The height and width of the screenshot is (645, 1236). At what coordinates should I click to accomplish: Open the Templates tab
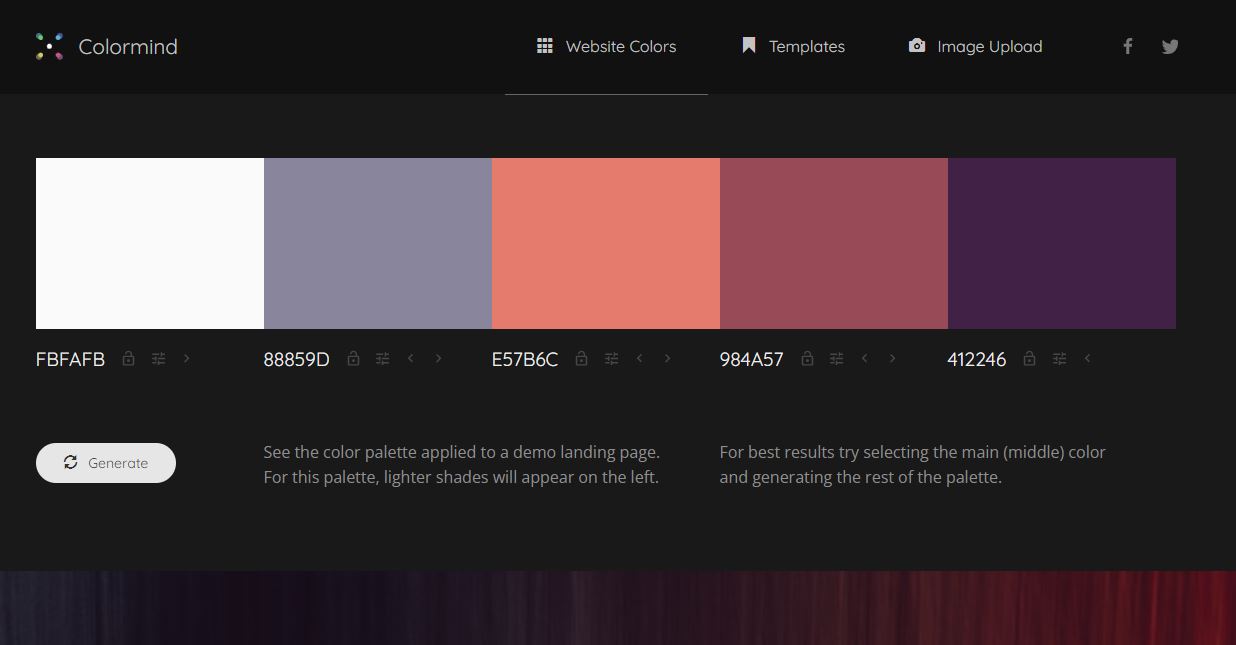pos(793,46)
